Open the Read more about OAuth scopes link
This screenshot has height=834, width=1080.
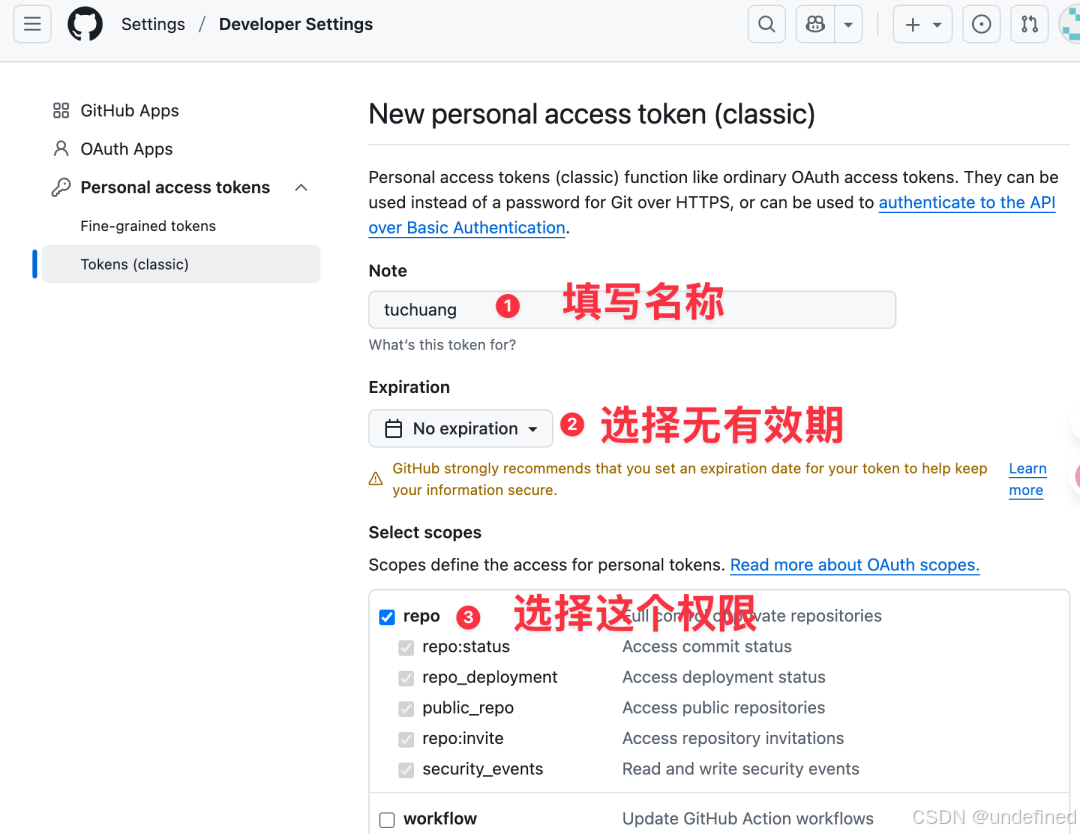[x=854, y=565]
